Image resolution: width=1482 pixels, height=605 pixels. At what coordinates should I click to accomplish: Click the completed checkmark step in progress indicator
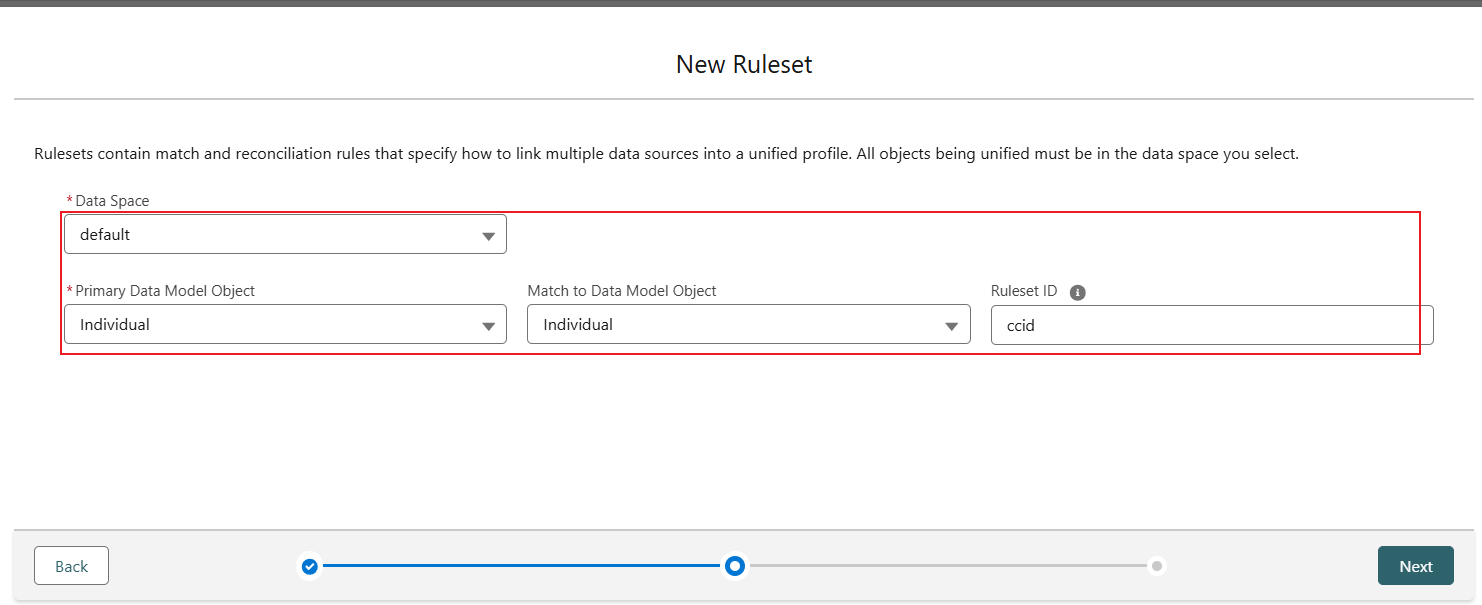pos(310,566)
